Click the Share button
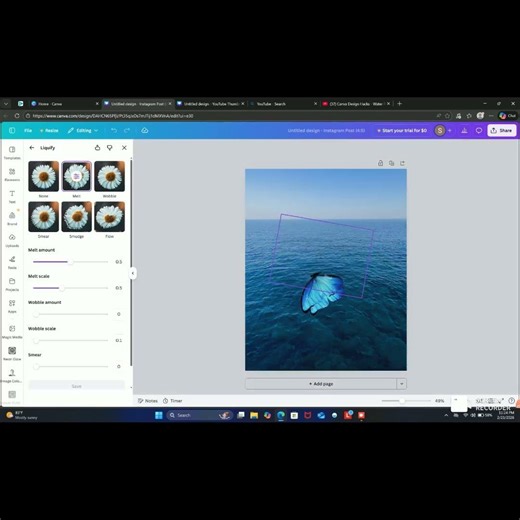 point(502,130)
